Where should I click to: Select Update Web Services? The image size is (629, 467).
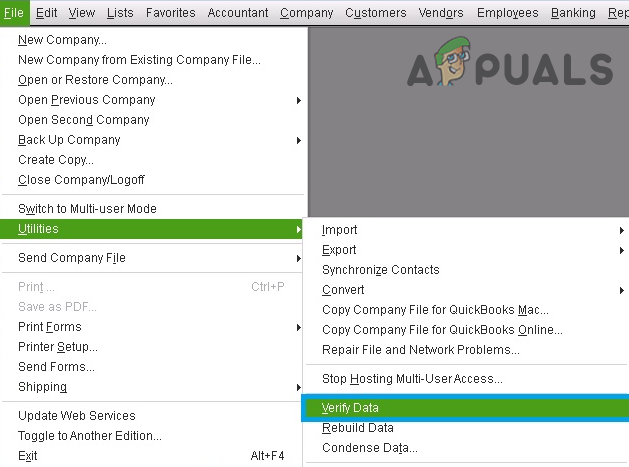pos(76,416)
